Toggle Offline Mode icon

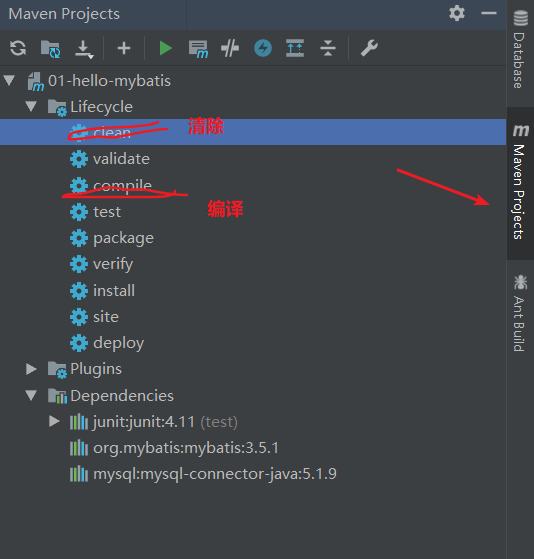point(230,48)
